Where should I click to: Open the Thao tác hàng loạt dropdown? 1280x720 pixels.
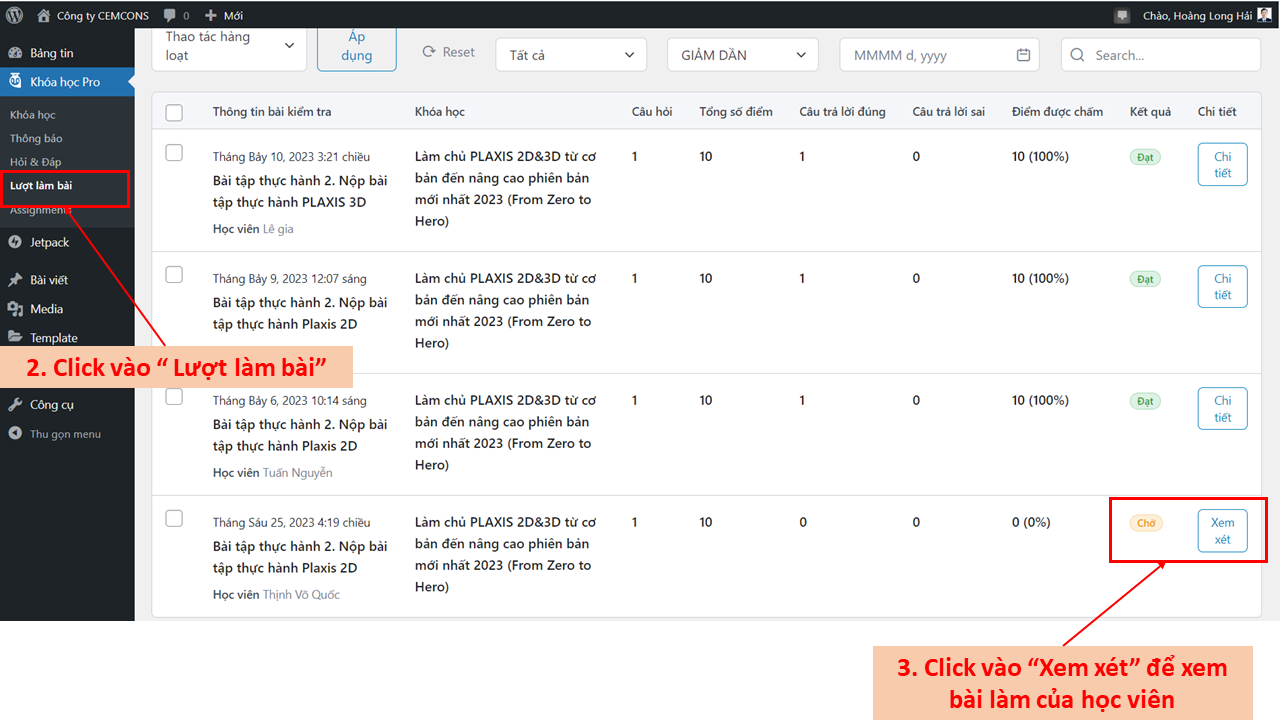pyautogui.click(x=229, y=46)
